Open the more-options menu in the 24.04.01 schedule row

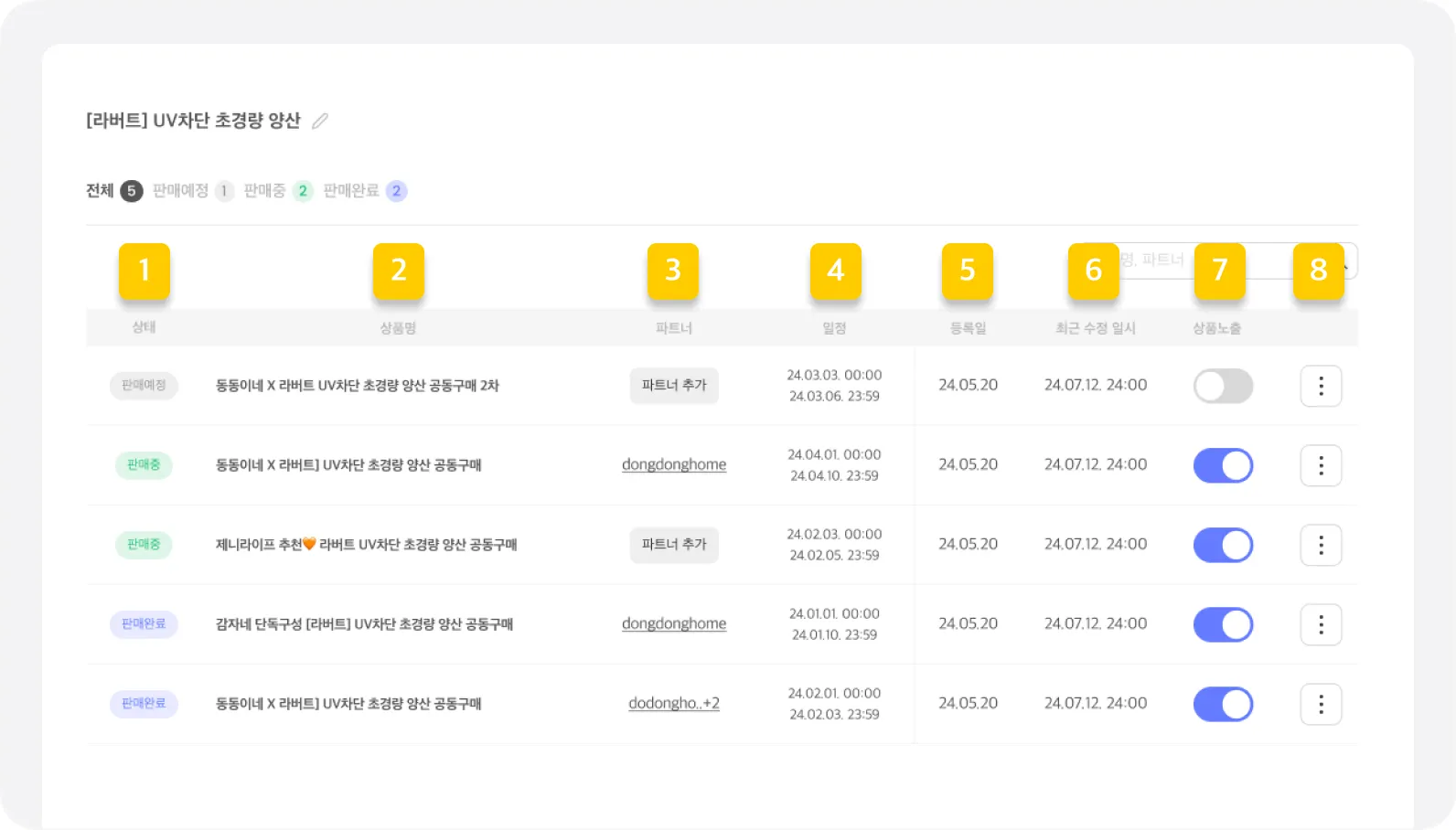click(x=1321, y=465)
